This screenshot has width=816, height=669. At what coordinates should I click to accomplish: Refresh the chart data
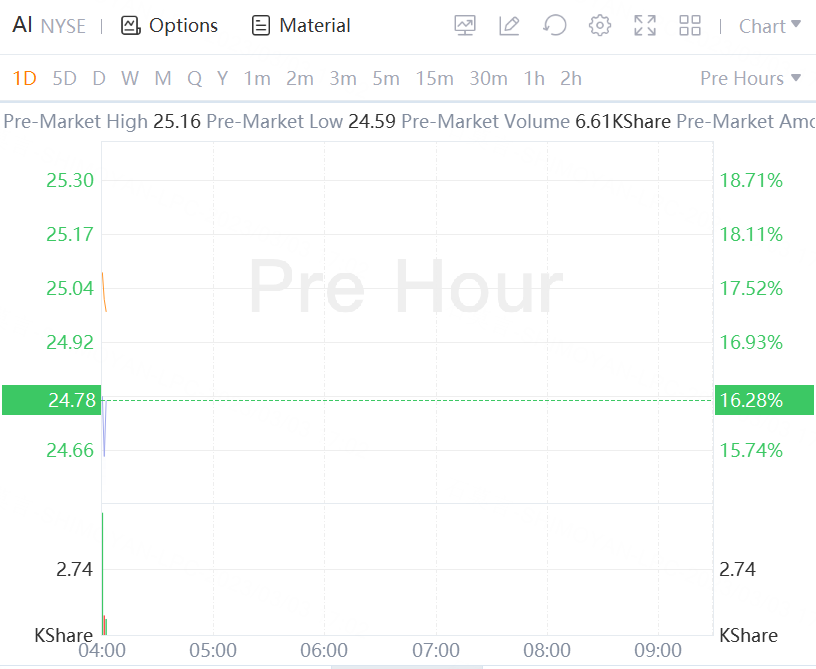click(554, 26)
